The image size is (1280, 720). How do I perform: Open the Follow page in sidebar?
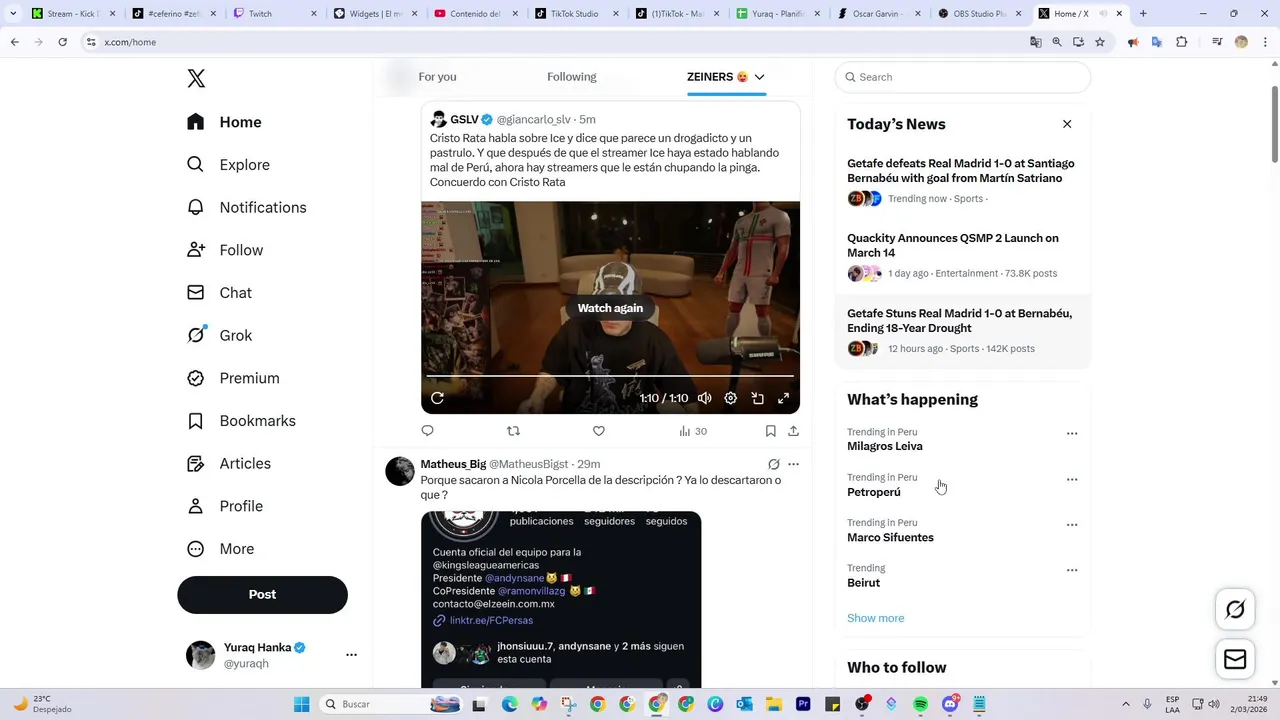coord(225,250)
